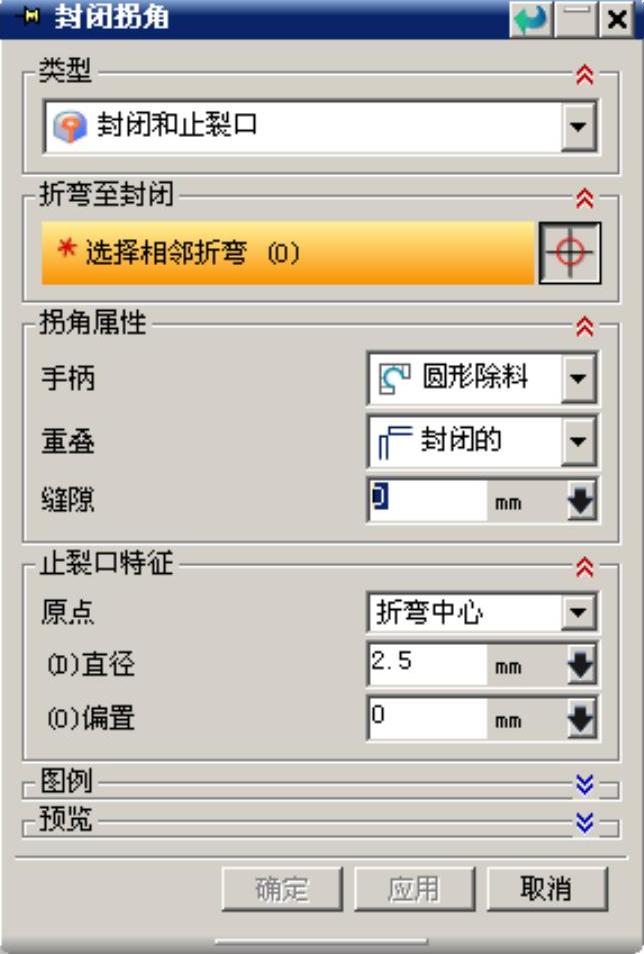Click the reset dialog icon in title bar
Viewport: 644px width, 954px height.
click(x=531, y=19)
